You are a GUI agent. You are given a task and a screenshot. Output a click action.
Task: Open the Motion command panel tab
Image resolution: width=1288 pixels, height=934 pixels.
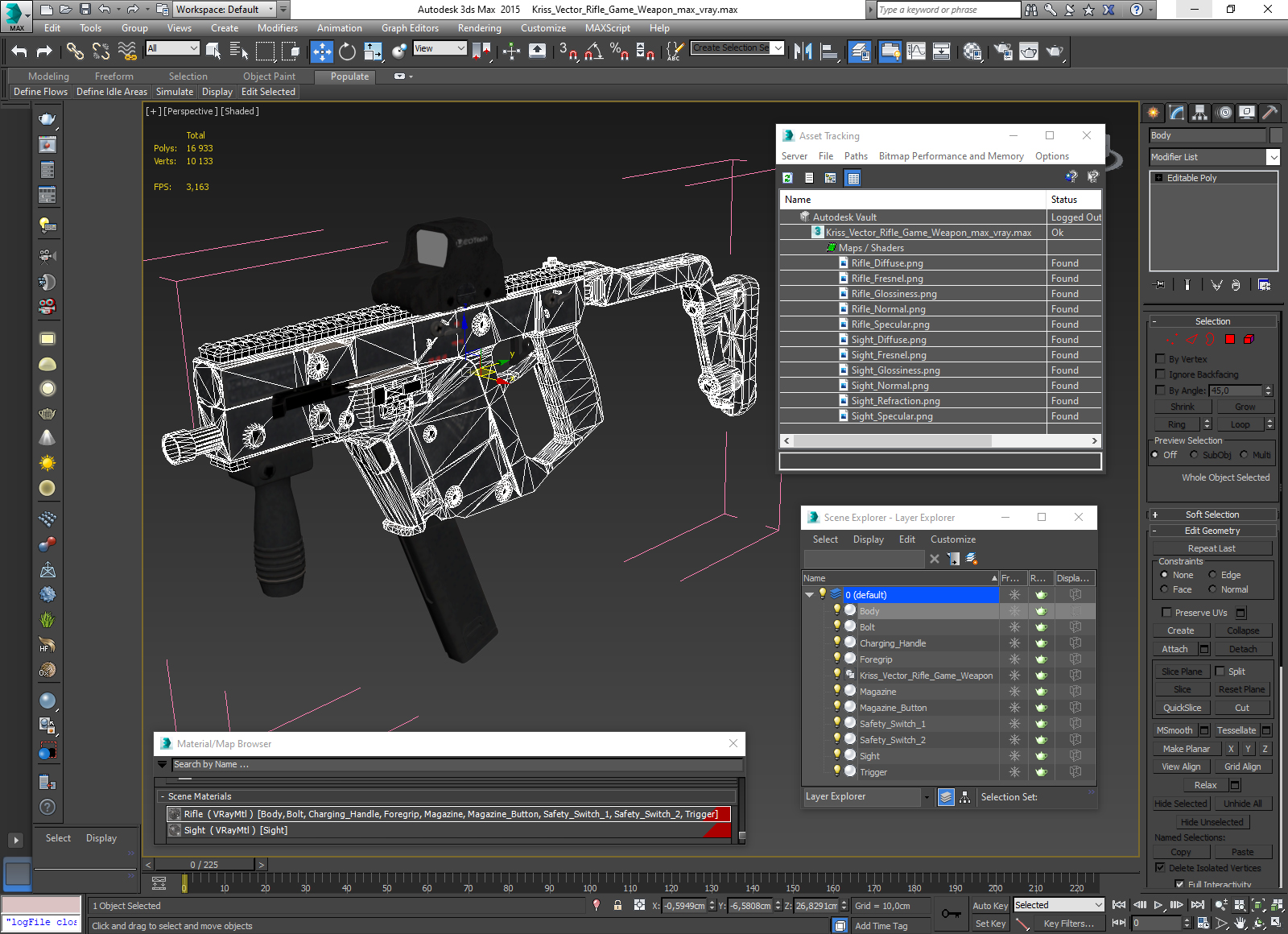coord(1224,113)
